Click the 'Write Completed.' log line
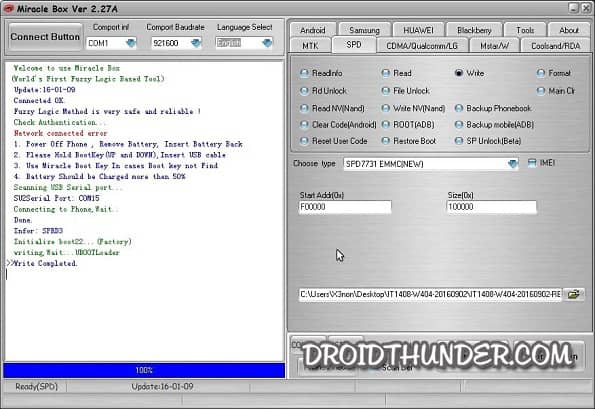 45,263
